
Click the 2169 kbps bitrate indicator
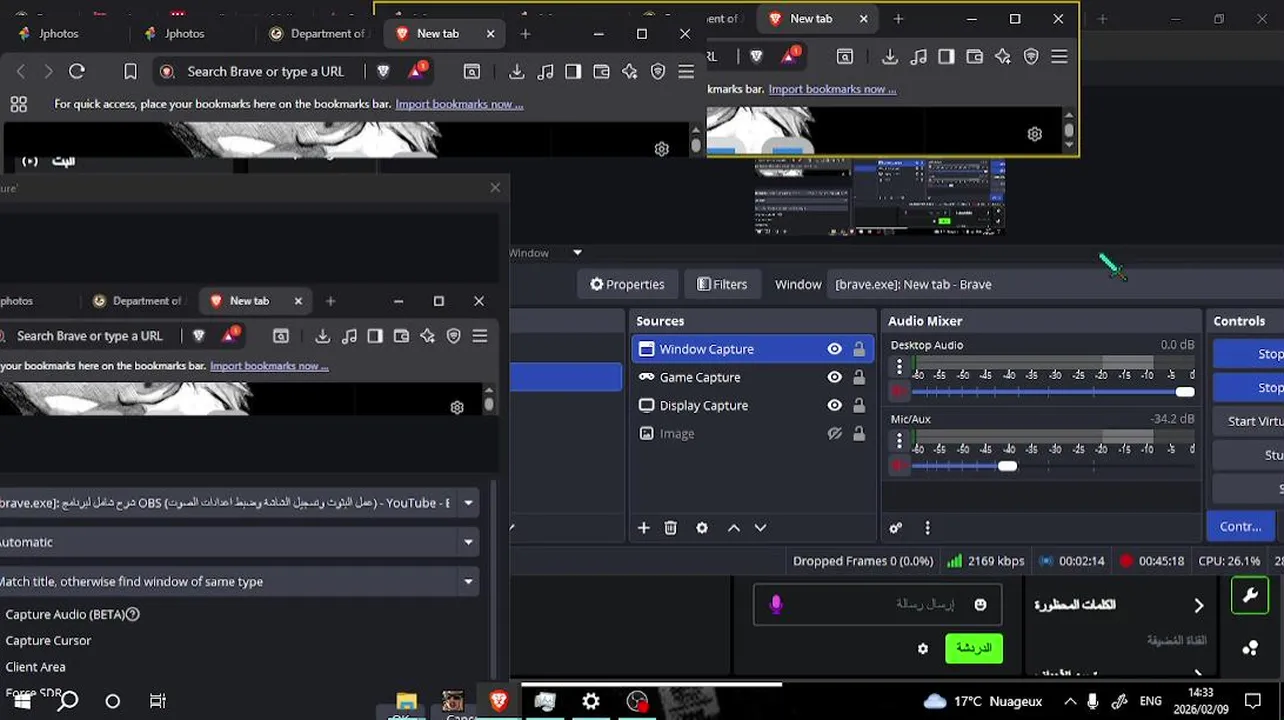985,561
